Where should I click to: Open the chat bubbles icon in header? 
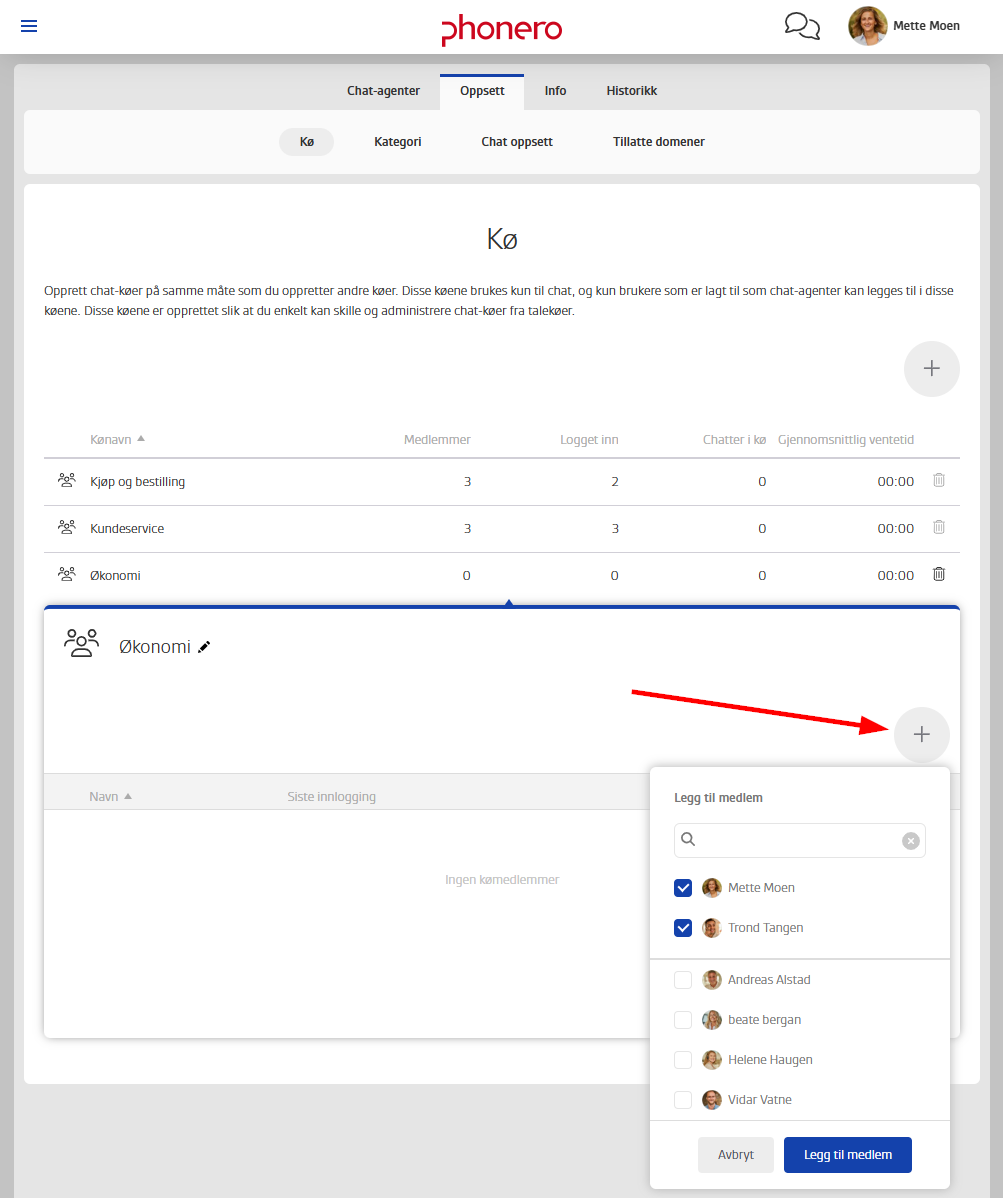(x=802, y=26)
